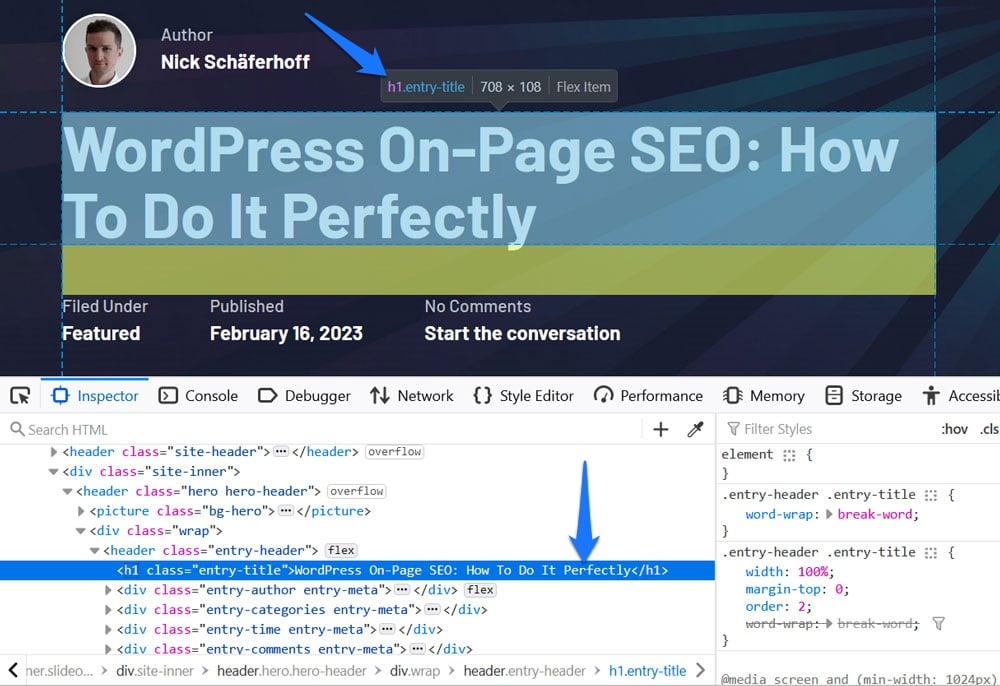
Task: Click Nick Schäferhoff's author avatar
Action: (x=99, y=50)
